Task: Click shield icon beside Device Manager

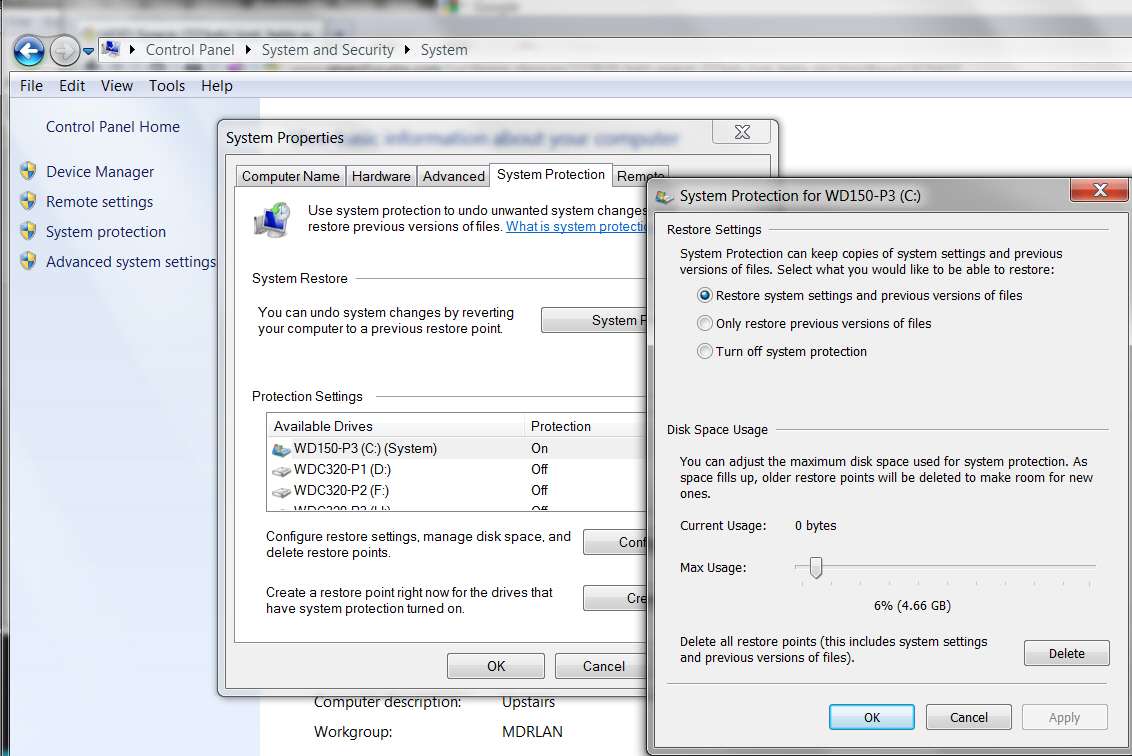Action: coord(28,171)
